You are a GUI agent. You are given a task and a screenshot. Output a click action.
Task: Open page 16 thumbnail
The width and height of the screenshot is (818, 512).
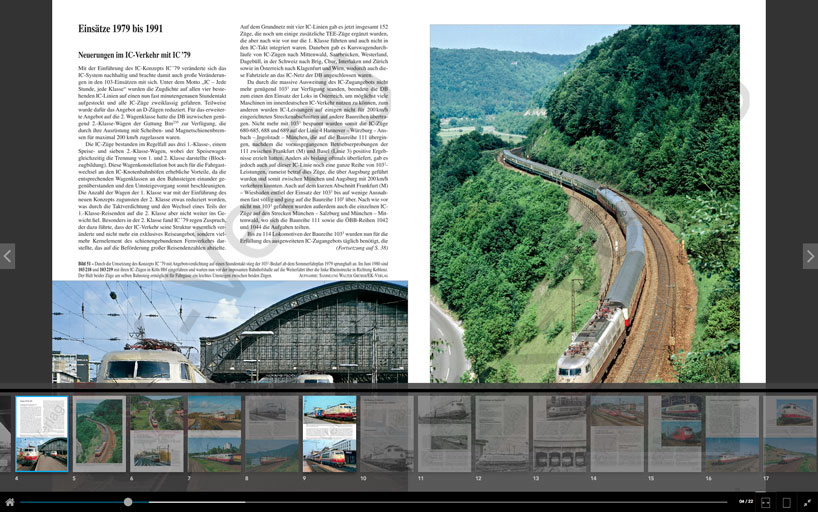click(x=733, y=433)
